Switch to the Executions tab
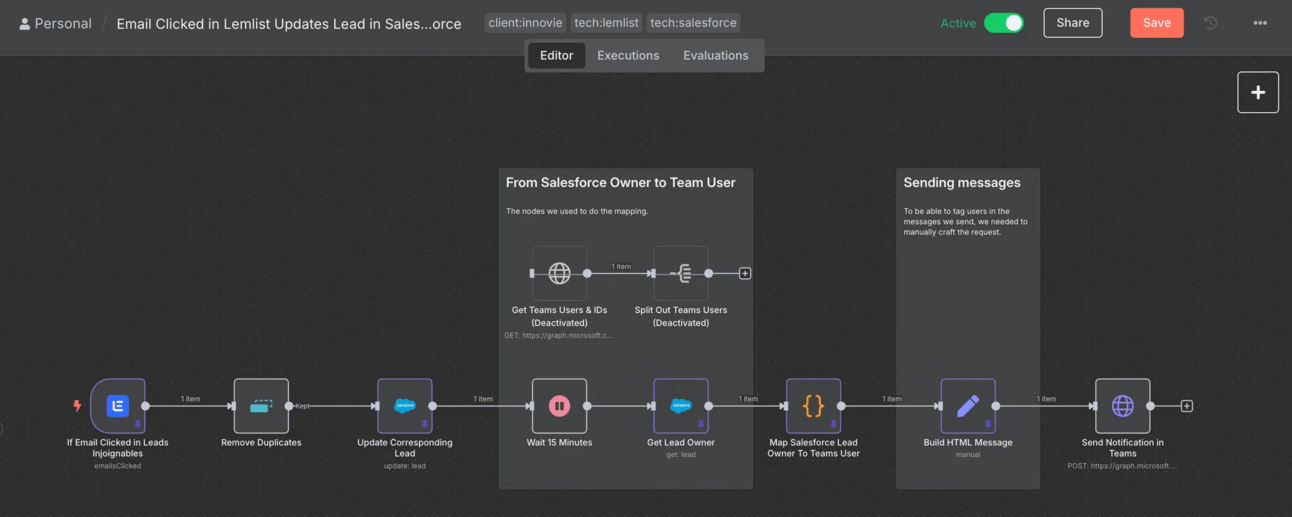 tap(628, 55)
